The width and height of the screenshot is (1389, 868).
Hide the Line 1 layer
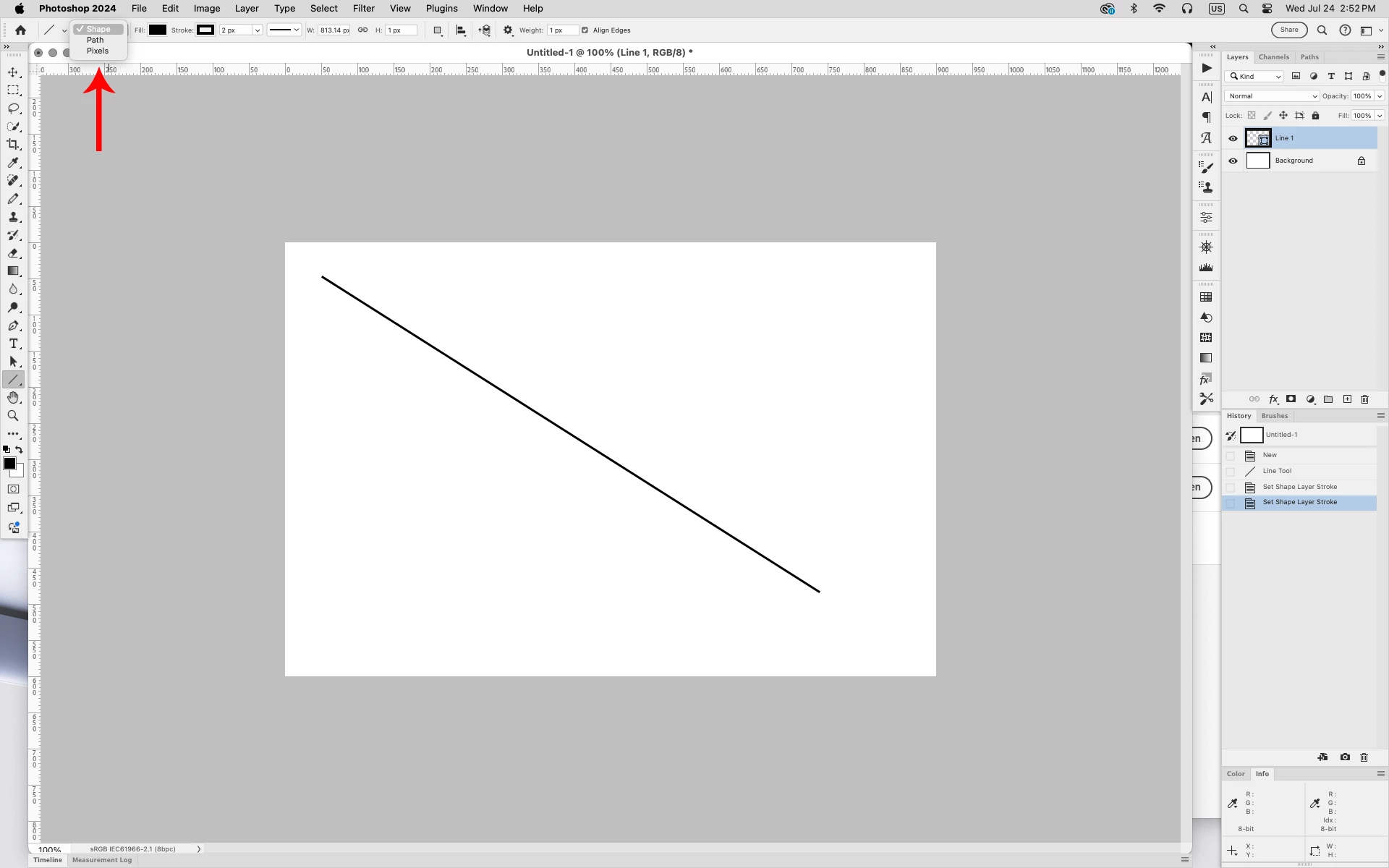coord(1233,138)
